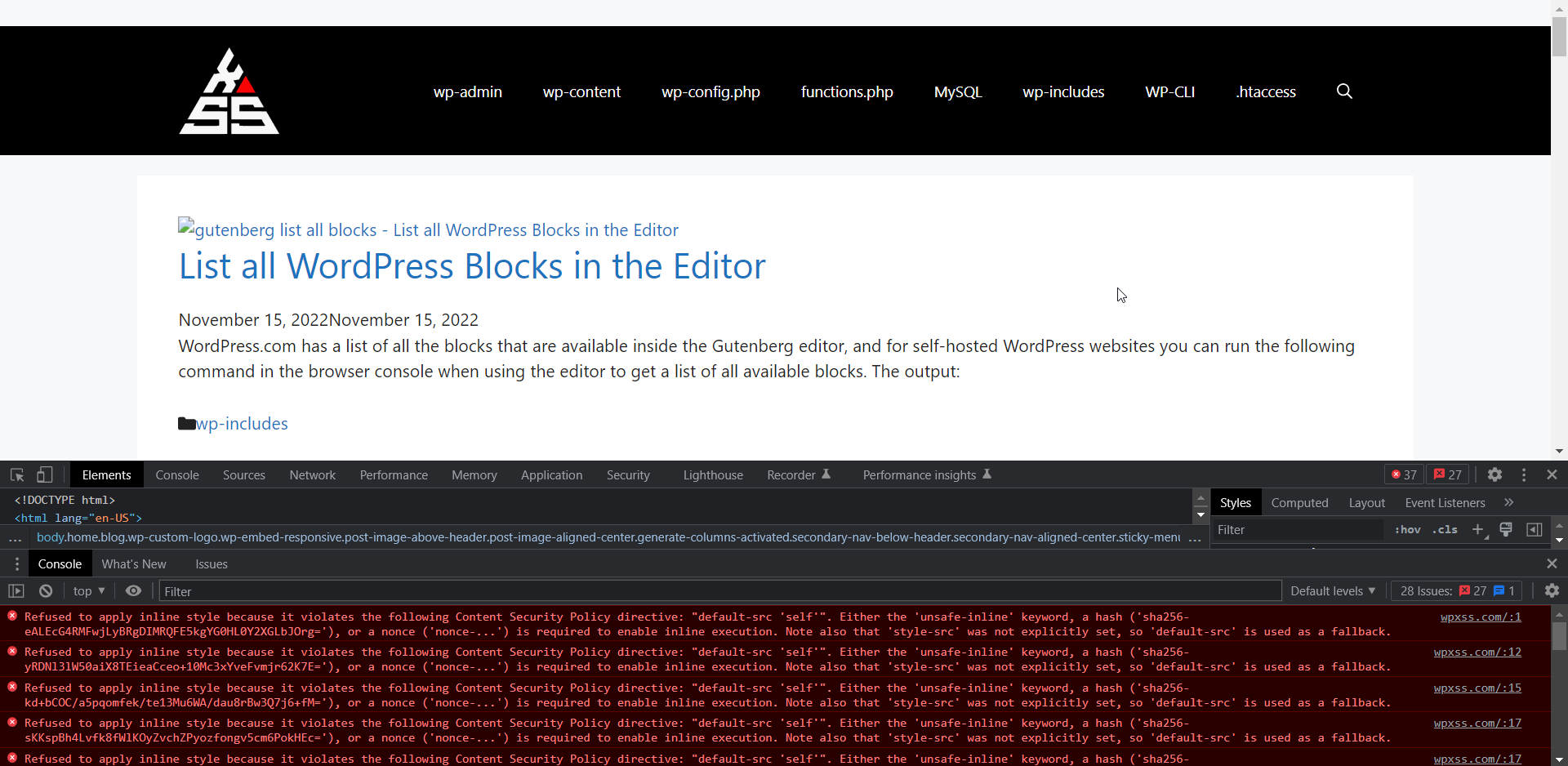Click the site logo in the header

(x=229, y=91)
